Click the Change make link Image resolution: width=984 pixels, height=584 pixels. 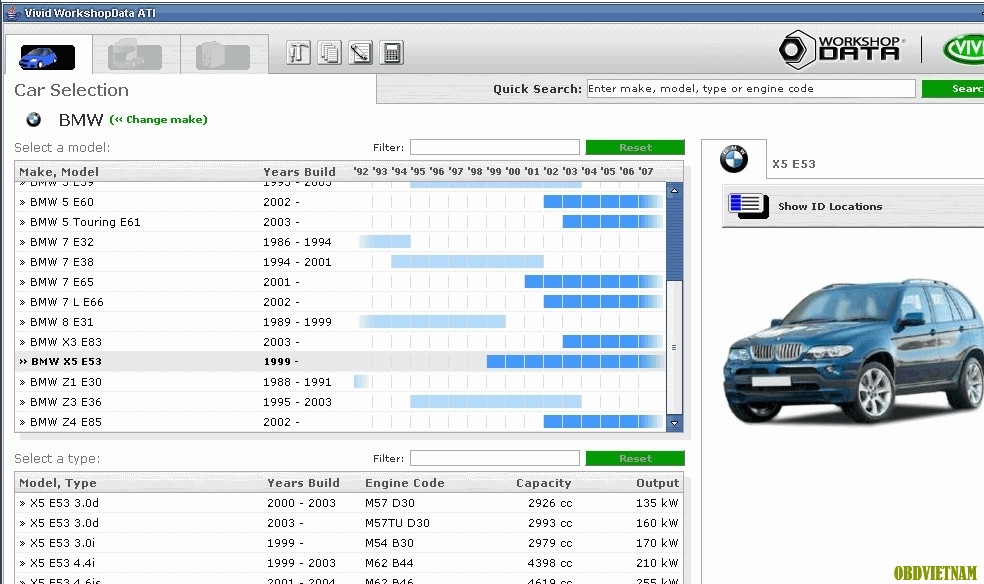click(x=158, y=119)
